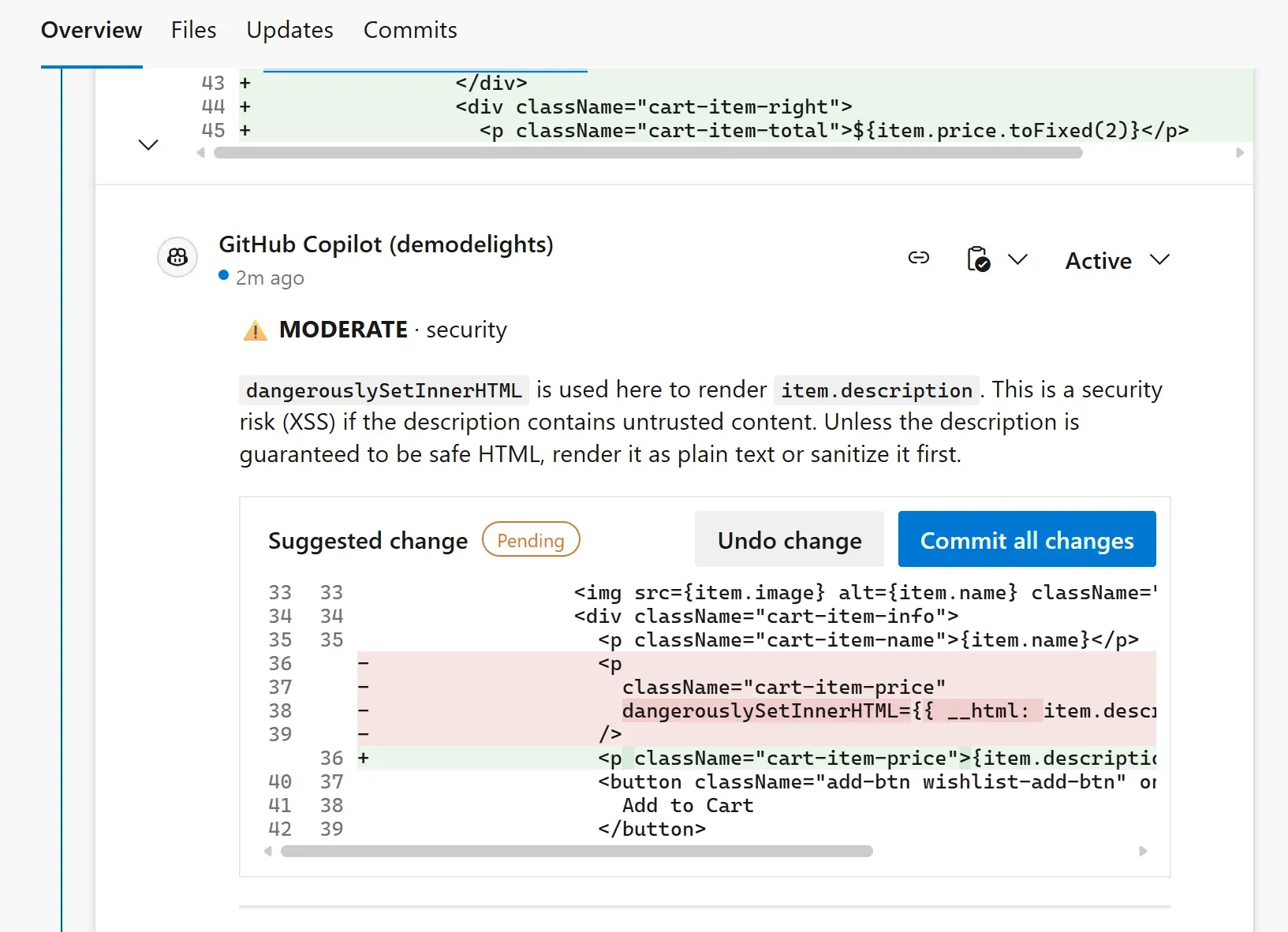Click Commit all changes button
The width and height of the screenshot is (1288, 932).
coord(1027,539)
